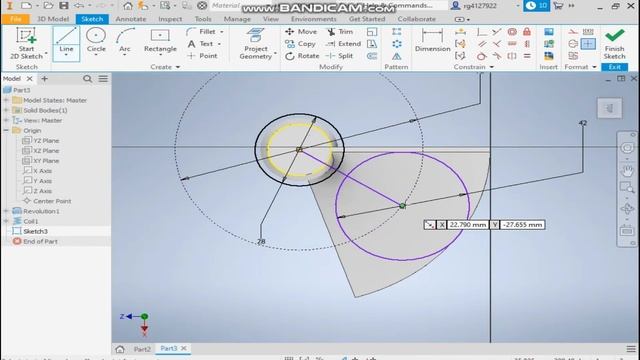Click Start 2D Sketch
Image resolution: width=640 pixels, height=360 pixels.
tap(27, 43)
